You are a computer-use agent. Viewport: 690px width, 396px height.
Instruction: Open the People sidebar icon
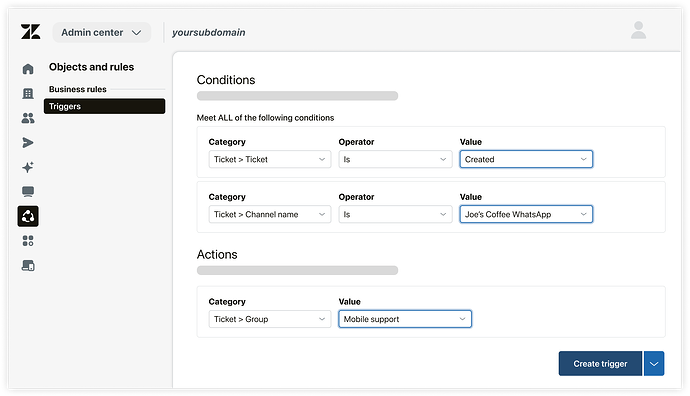[x=28, y=118]
